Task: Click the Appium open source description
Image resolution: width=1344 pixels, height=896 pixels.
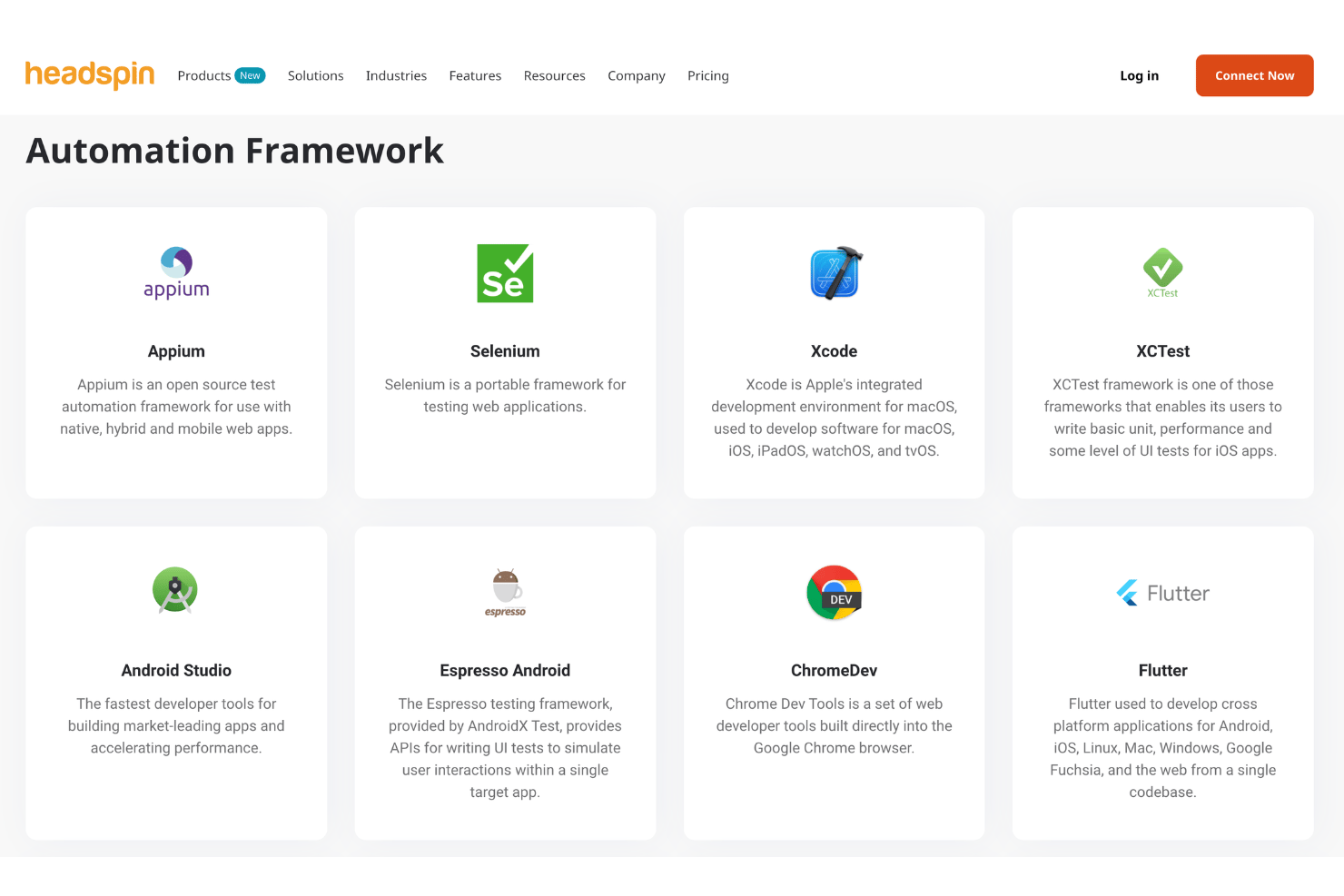Action: click(176, 407)
